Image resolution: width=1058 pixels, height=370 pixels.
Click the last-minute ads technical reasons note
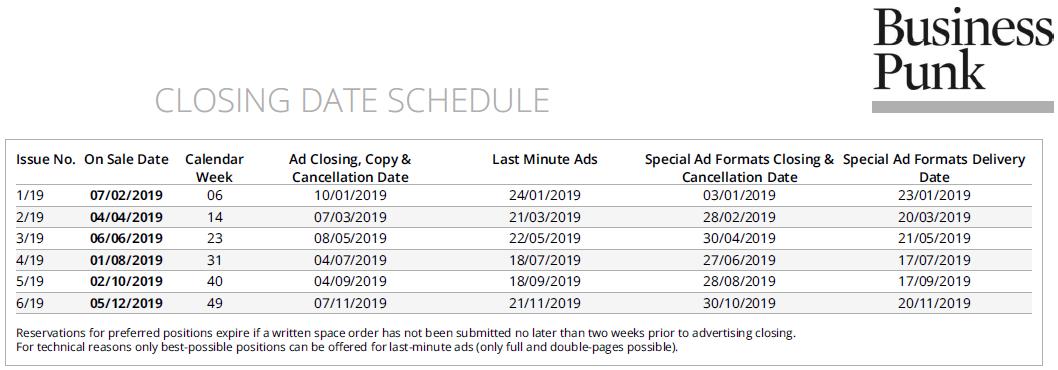point(347,348)
